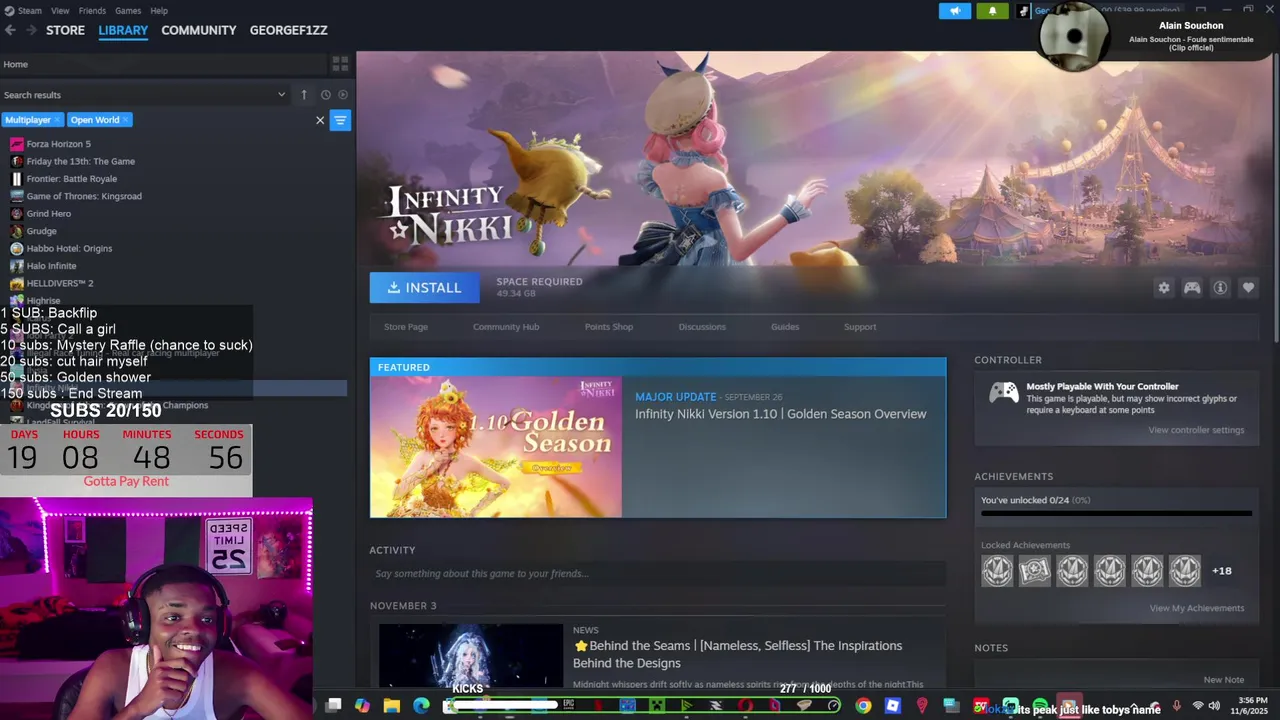The width and height of the screenshot is (1280, 720).
Task: Switch library to grid view icon
Action: tap(340, 64)
